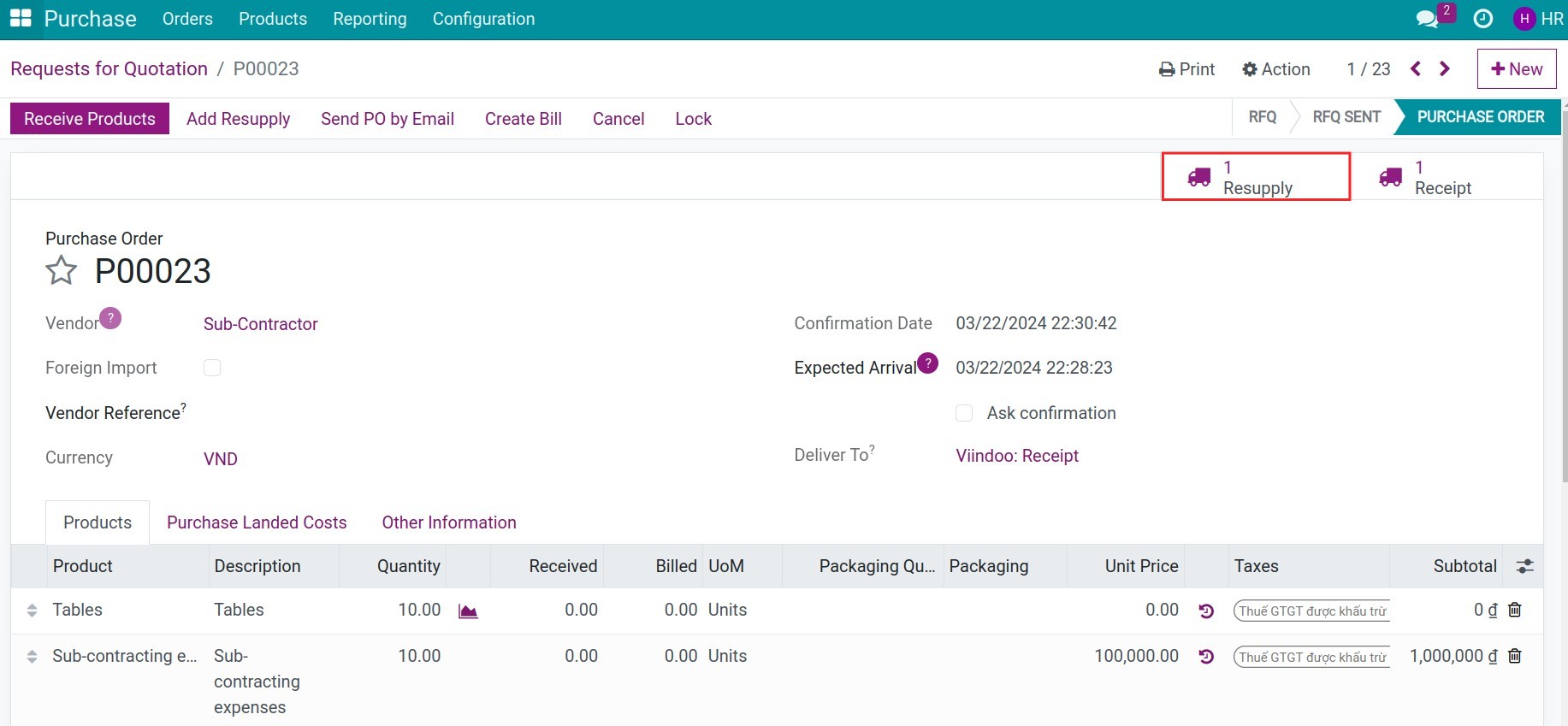Click the Receive Products button

click(x=90, y=119)
